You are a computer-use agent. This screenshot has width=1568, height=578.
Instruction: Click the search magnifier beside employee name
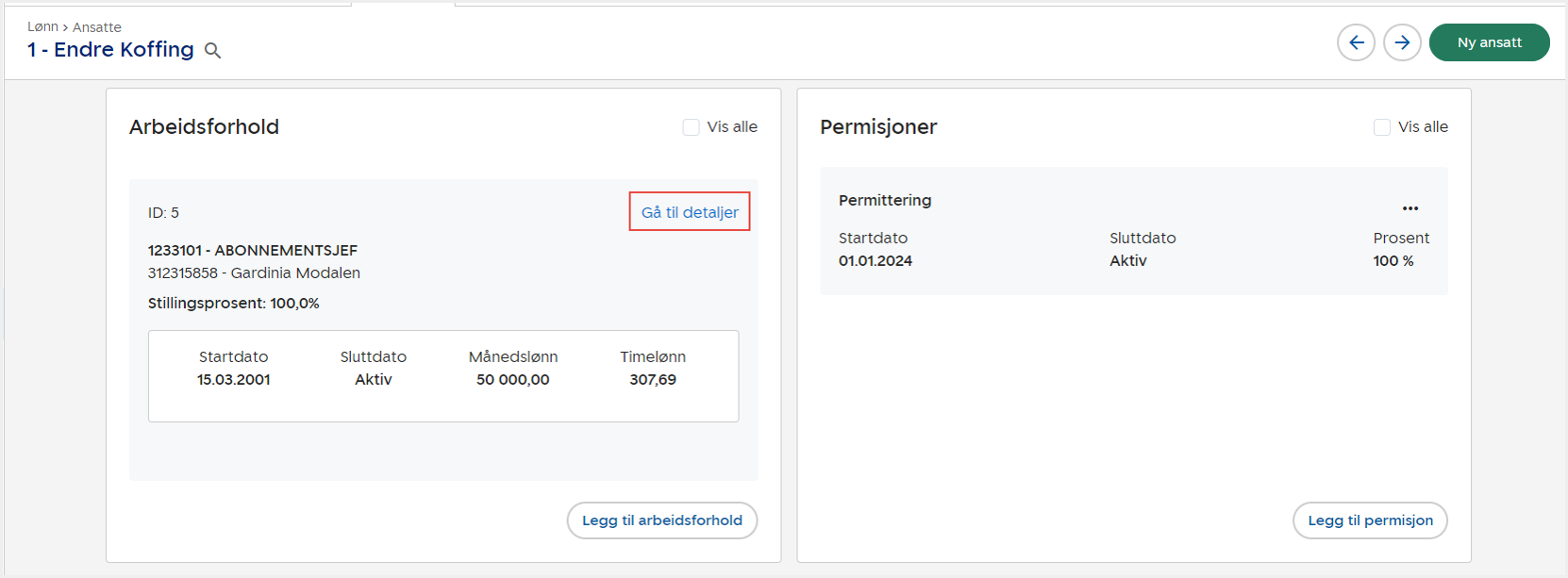tap(213, 51)
